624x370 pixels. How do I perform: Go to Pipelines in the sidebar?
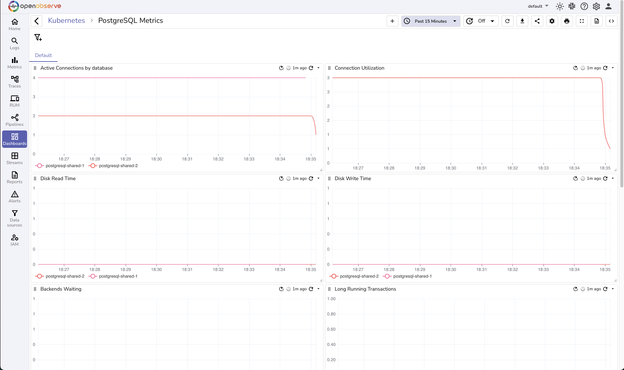coord(14,120)
